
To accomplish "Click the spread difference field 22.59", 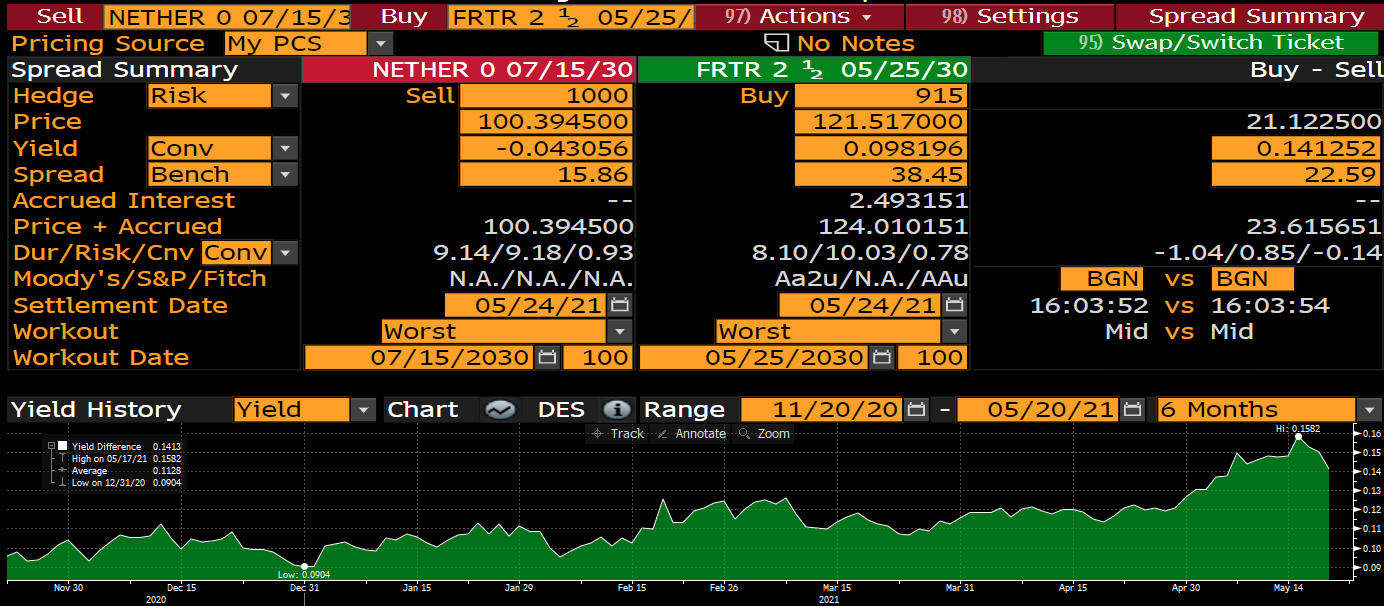I will (x=1296, y=174).
